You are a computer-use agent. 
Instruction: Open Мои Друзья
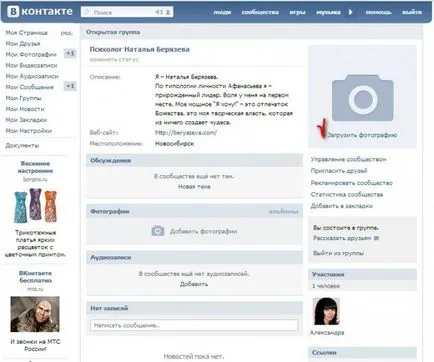tap(23, 44)
